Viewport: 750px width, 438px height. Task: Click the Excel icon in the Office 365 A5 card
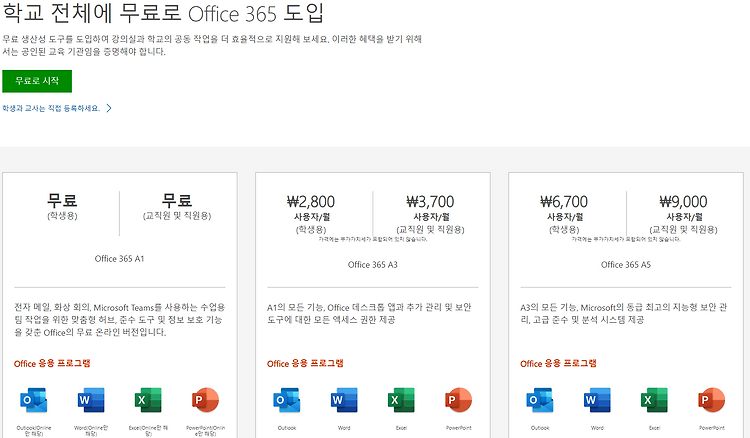point(654,400)
